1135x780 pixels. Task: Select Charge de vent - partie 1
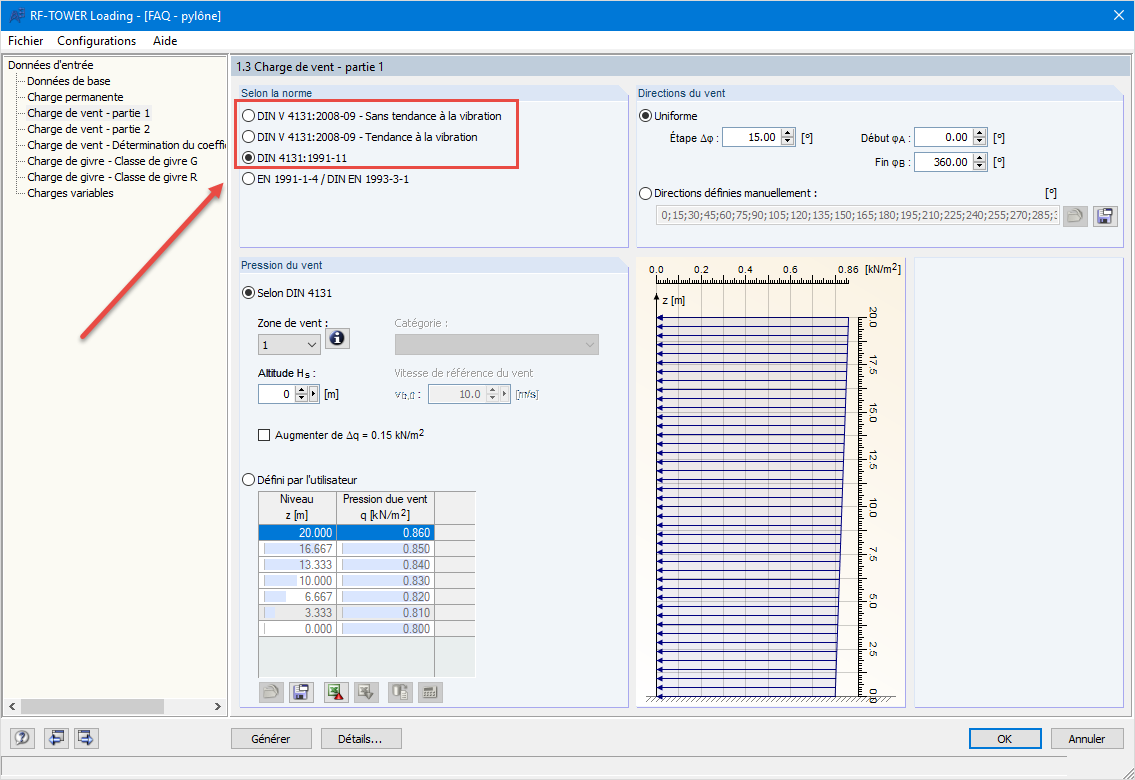click(x=88, y=113)
